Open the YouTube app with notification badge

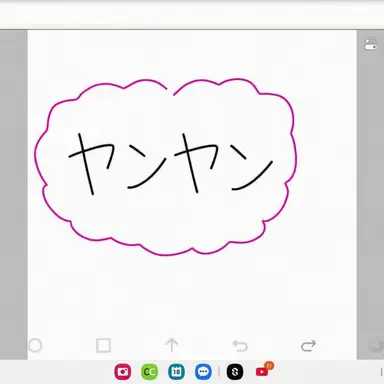[263, 371]
